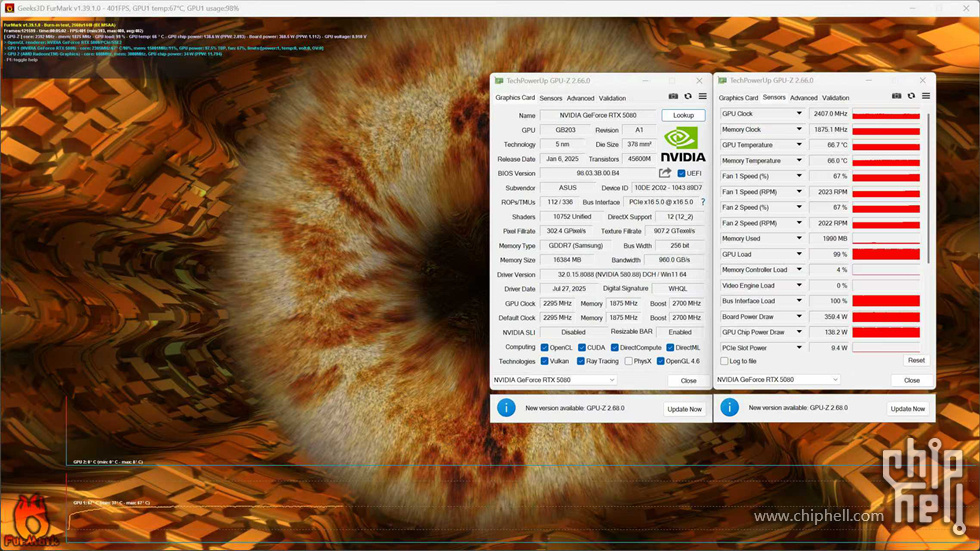The image size is (980, 551).
Task: Click GPU Temperature red graph bar
Action: tap(886, 146)
